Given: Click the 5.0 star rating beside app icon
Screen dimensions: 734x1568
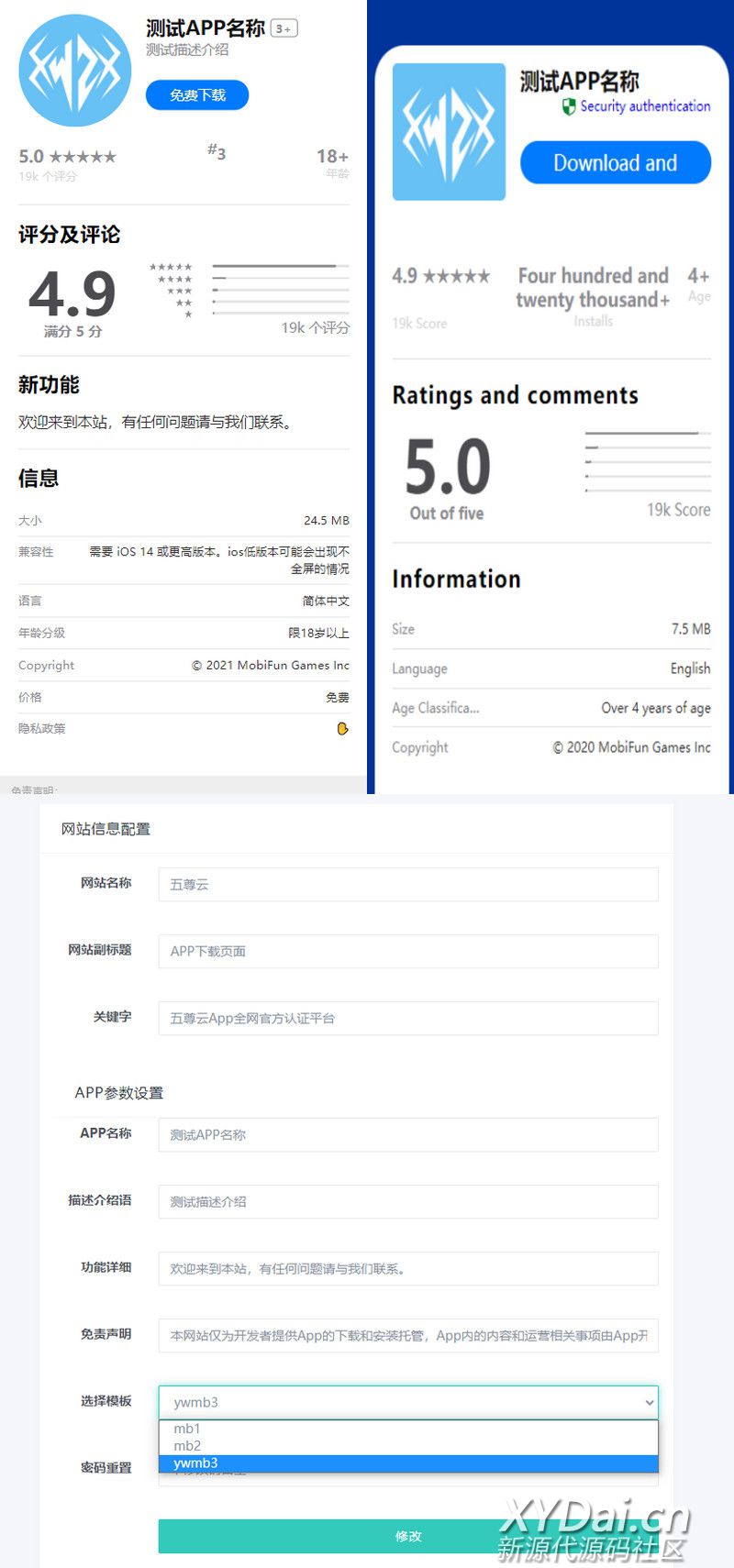Looking at the screenshot, I should coord(67,157).
